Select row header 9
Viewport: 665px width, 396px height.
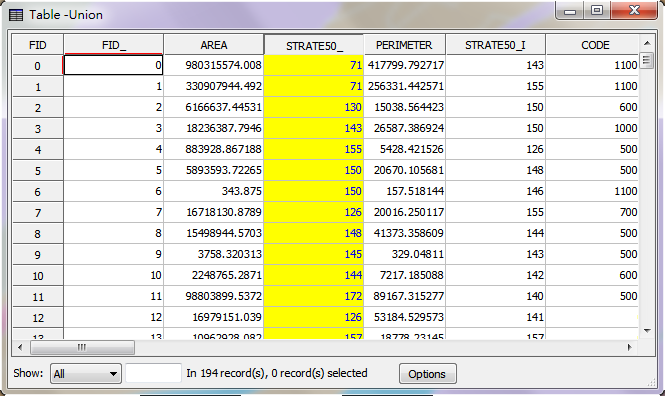(x=38, y=255)
